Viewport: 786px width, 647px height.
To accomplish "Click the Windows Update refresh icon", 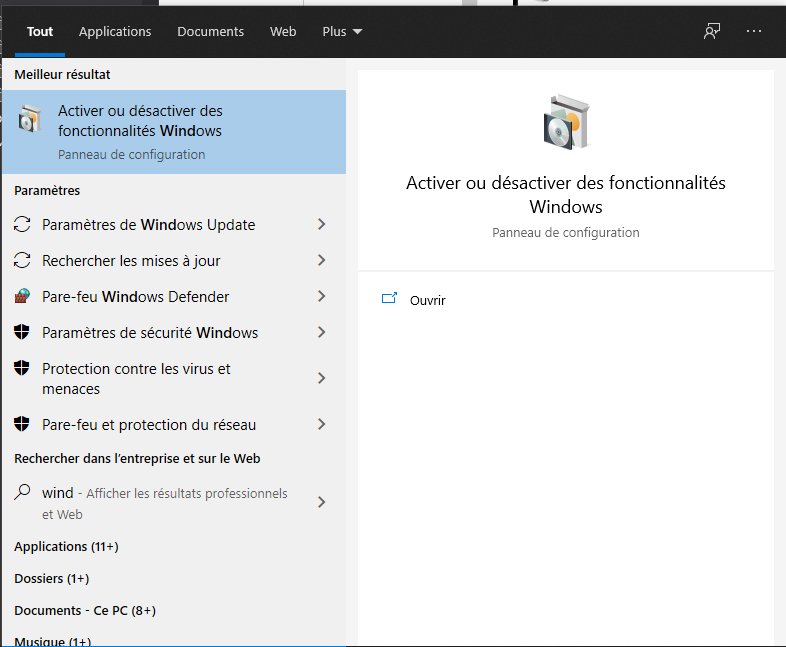I will [22, 224].
